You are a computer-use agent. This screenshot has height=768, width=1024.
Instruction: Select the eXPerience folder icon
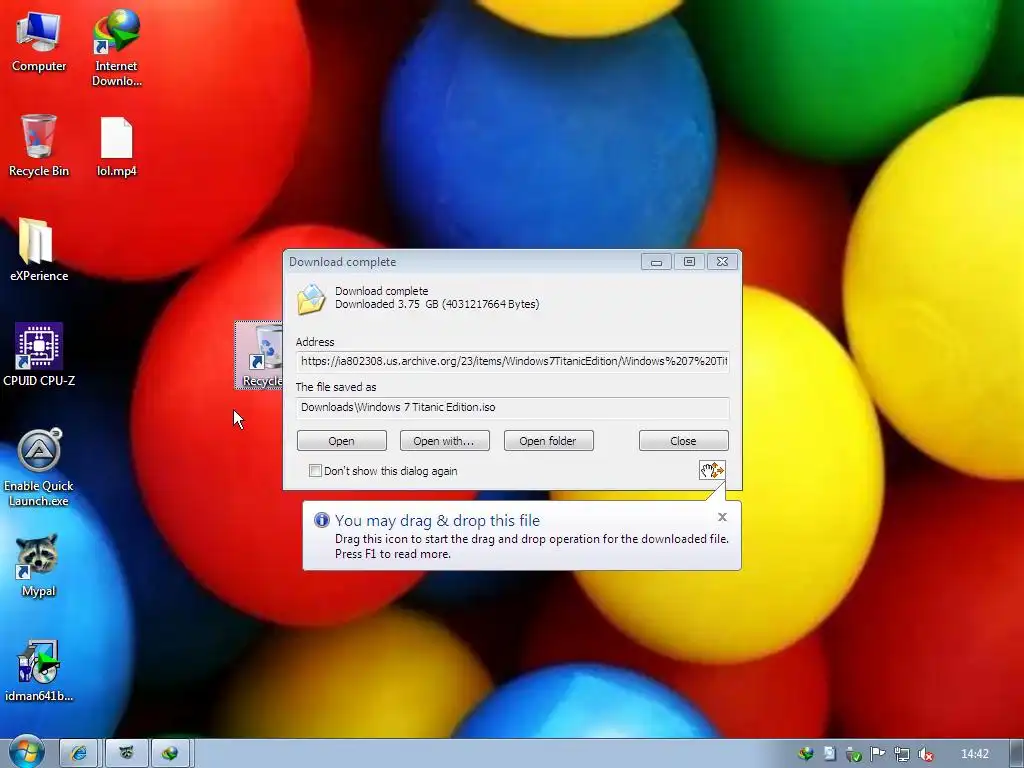pyautogui.click(x=39, y=250)
